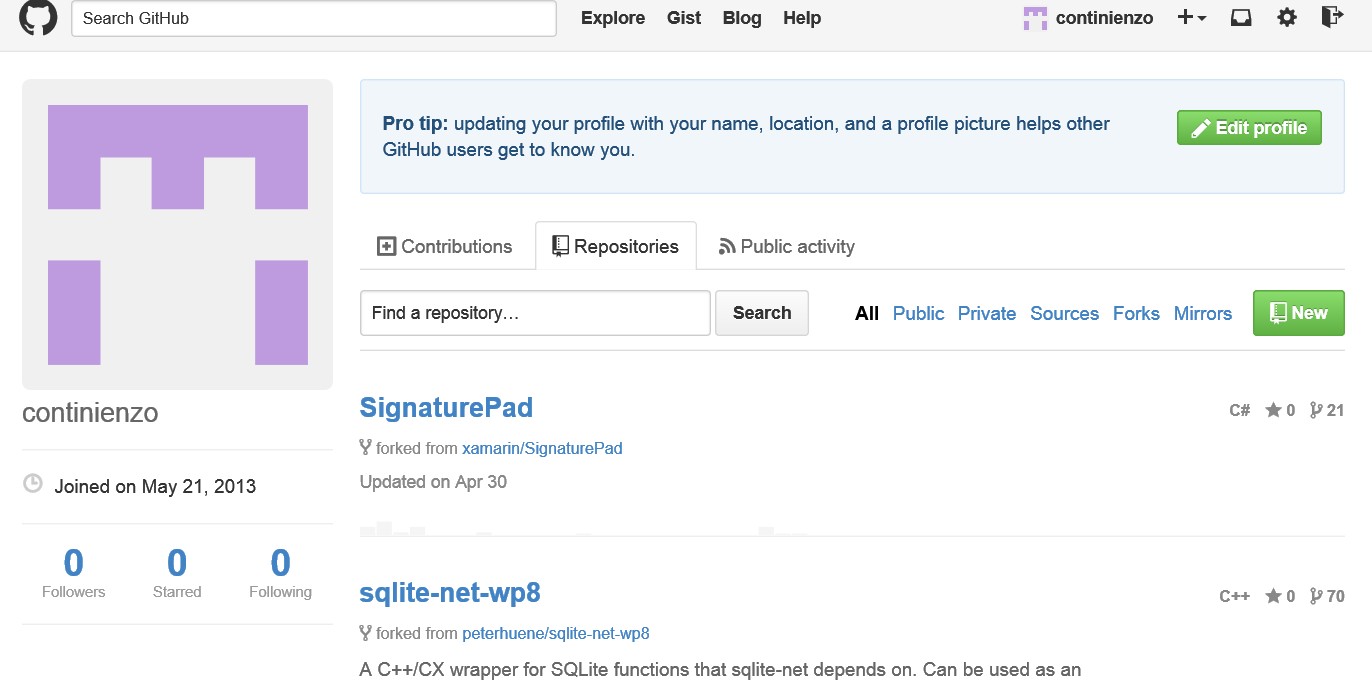Click SignaturePad's star count icon

1273,410
